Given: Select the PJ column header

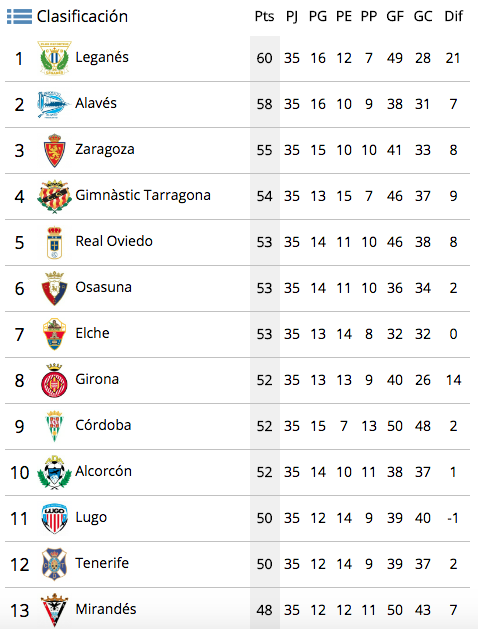Looking at the screenshot, I should pos(292,16).
